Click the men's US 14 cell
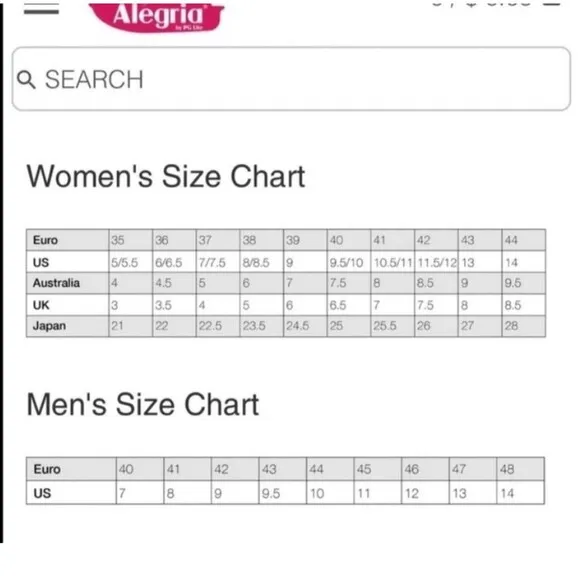580x580 pixels. coord(520,493)
